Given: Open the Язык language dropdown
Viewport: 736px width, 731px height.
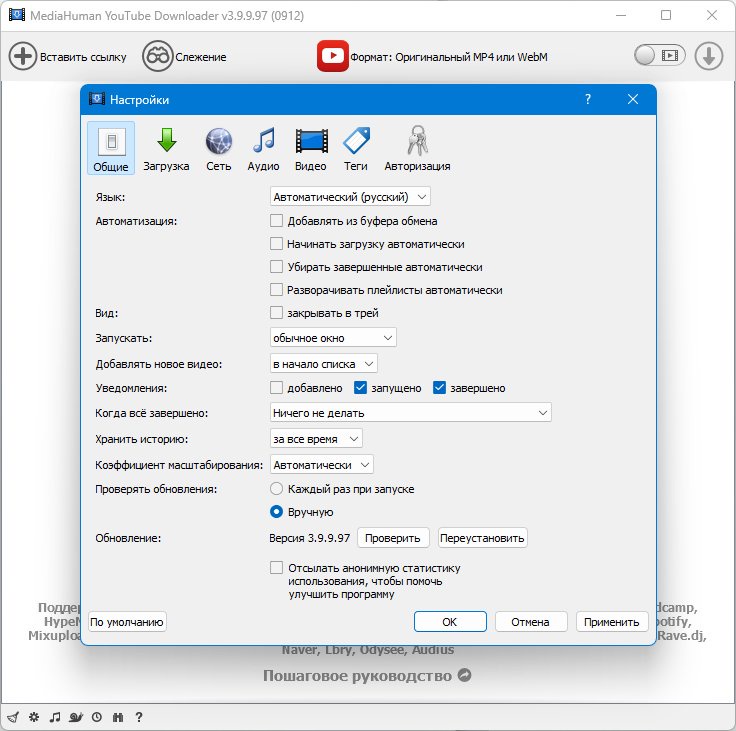Looking at the screenshot, I should click(350, 197).
